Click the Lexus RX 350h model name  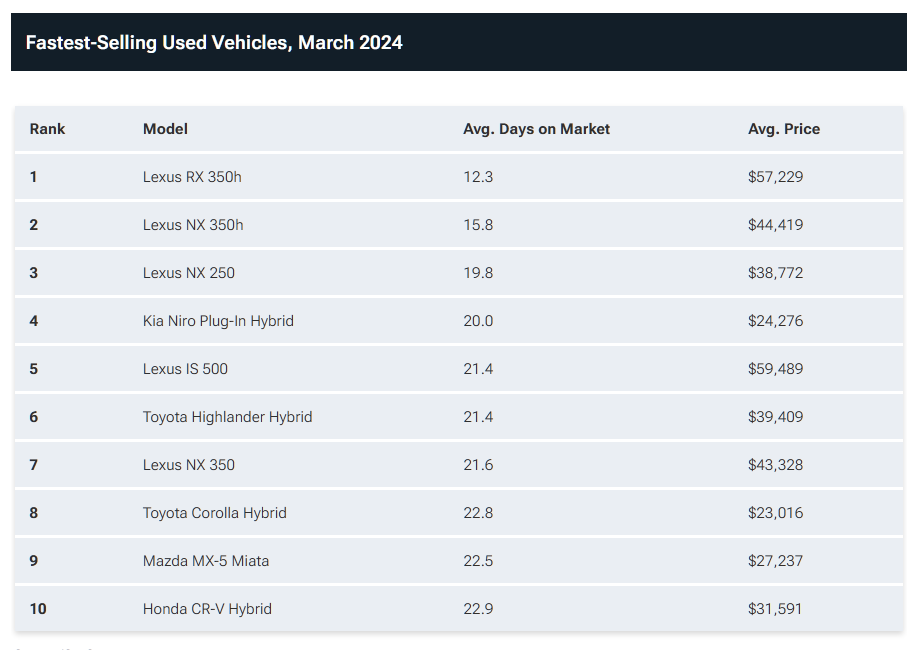(192, 177)
